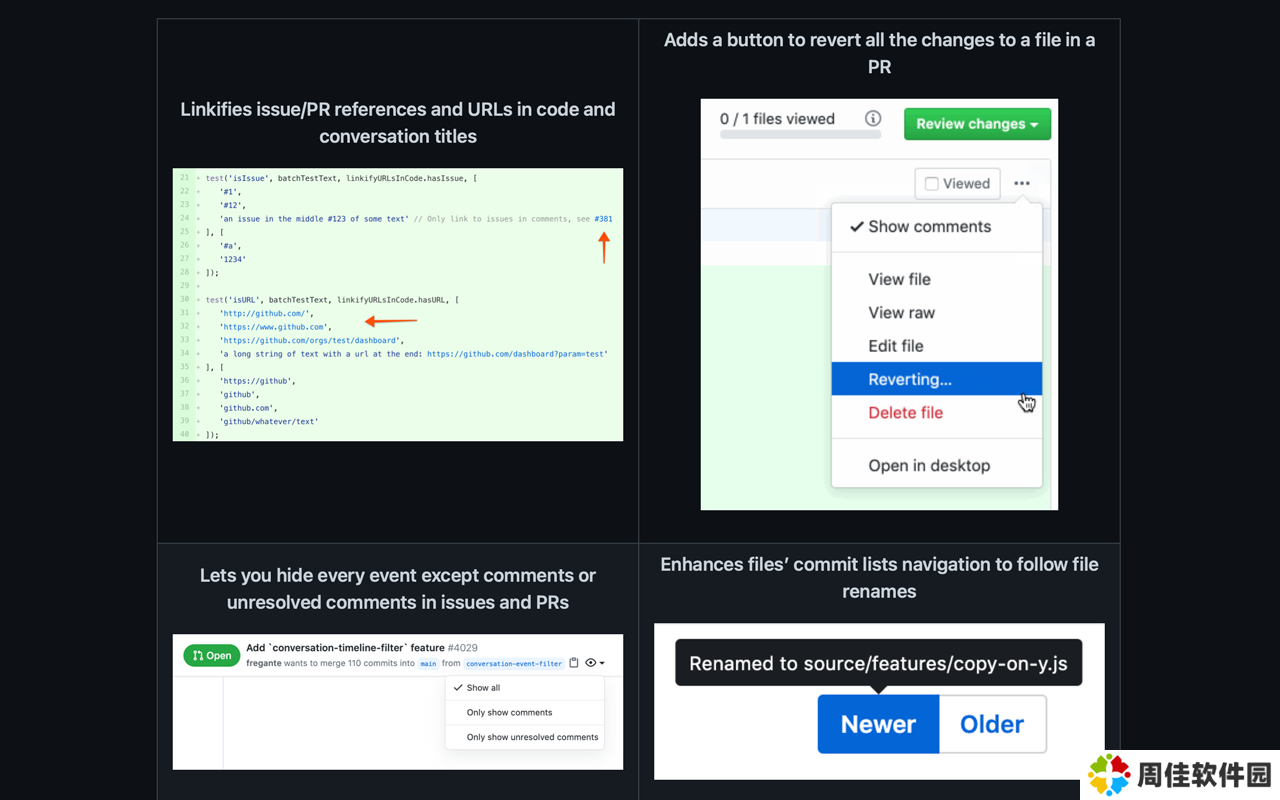Click the red arrow pointing at #381
Image resolution: width=1280 pixels, height=800 pixels.
pos(604,247)
